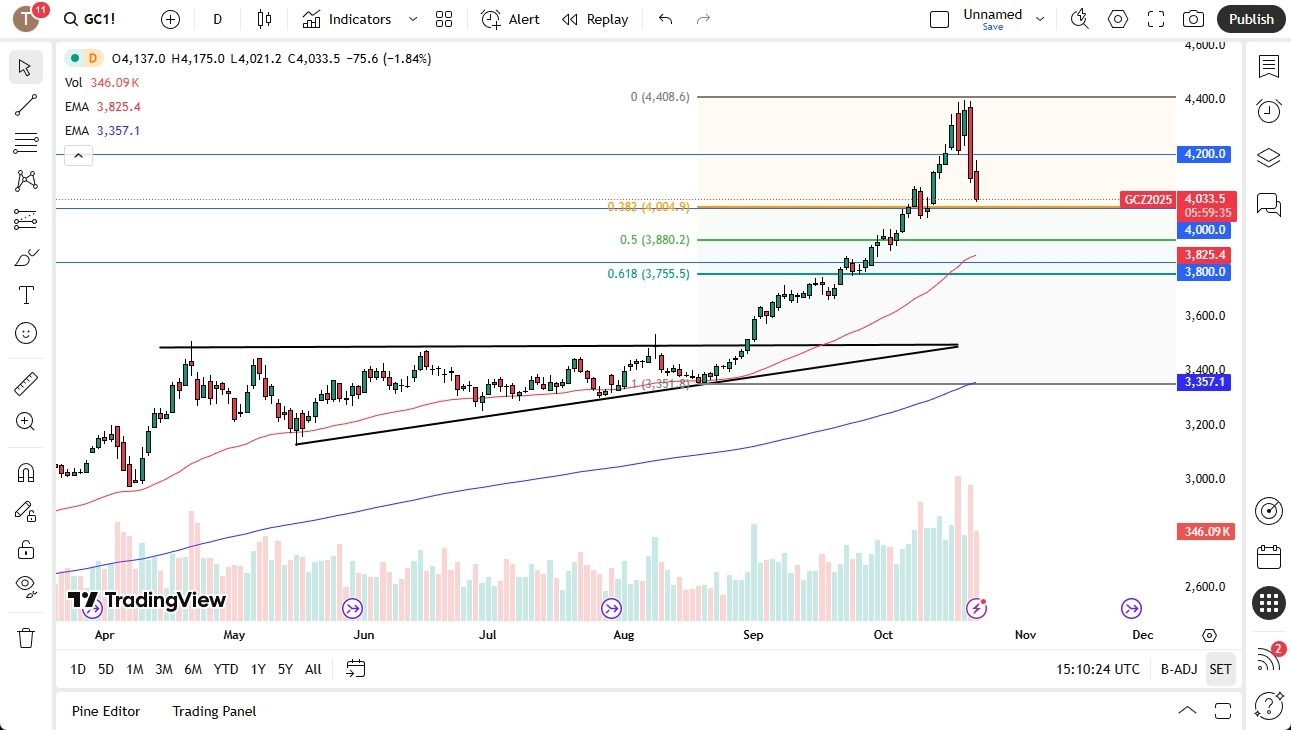Click the GC1! symbol search field
Image resolution: width=1291 pixels, height=730 pixels.
[94, 18]
